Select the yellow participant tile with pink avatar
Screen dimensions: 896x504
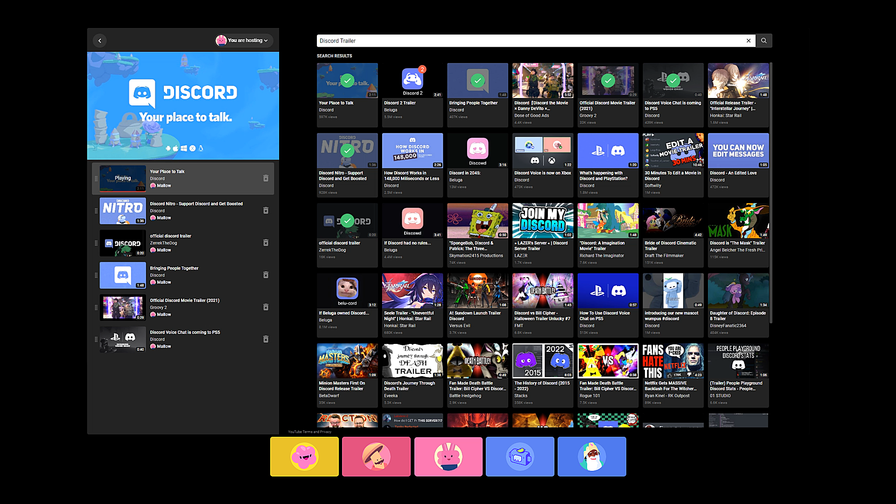click(x=305, y=457)
